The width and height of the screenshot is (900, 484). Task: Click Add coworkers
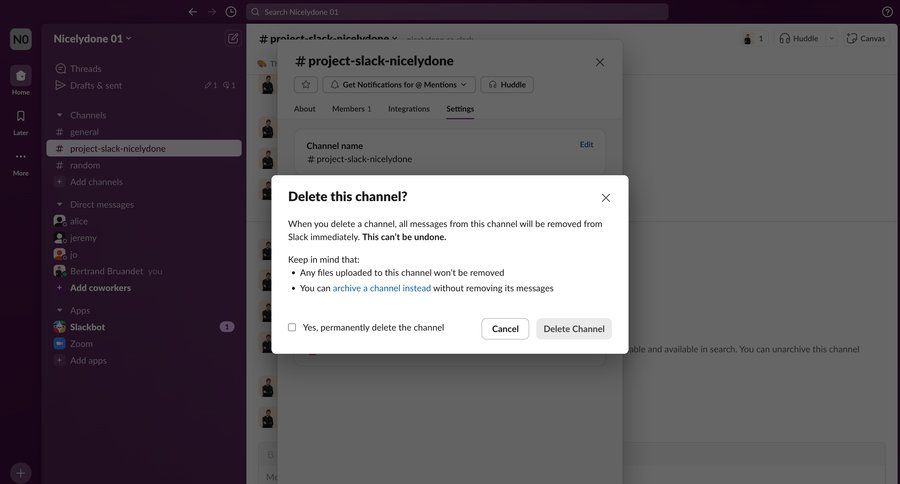pyautogui.click(x=100, y=288)
